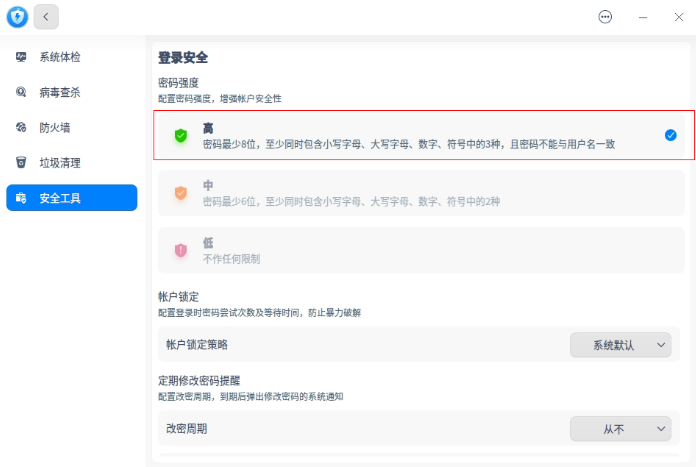This screenshot has height=467, width=696.
Task: Click the 防火墙 icon
Action: point(21,127)
